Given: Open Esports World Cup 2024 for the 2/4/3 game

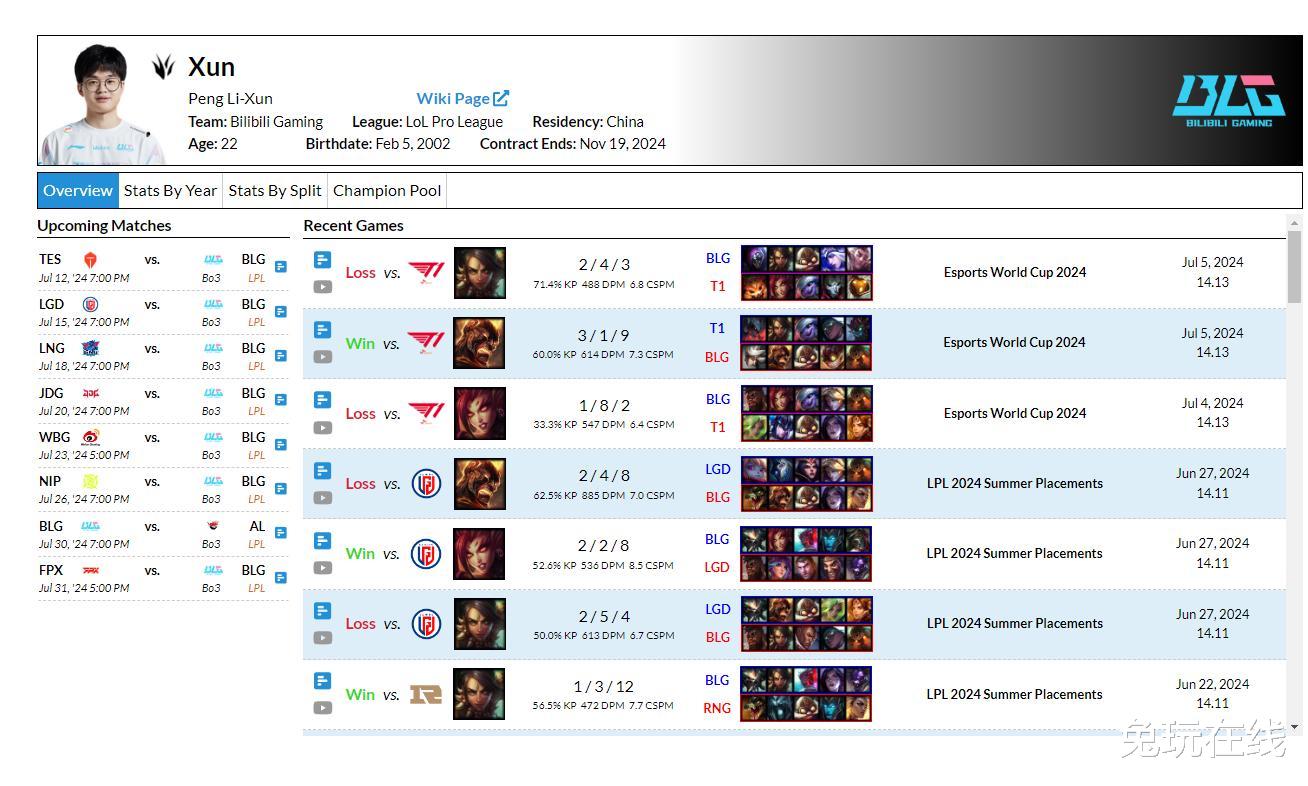Looking at the screenshot, I should click(1014, 272).
